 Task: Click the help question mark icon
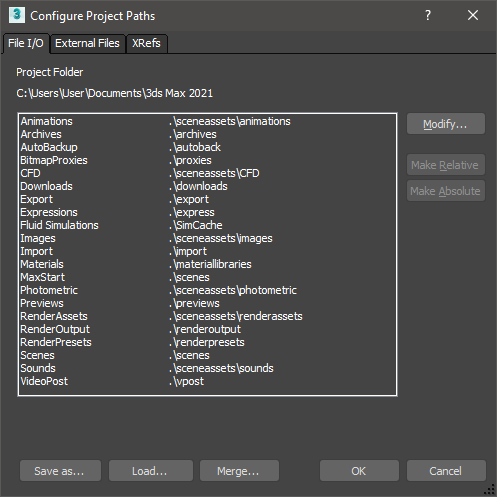click(x=428, y=15)
